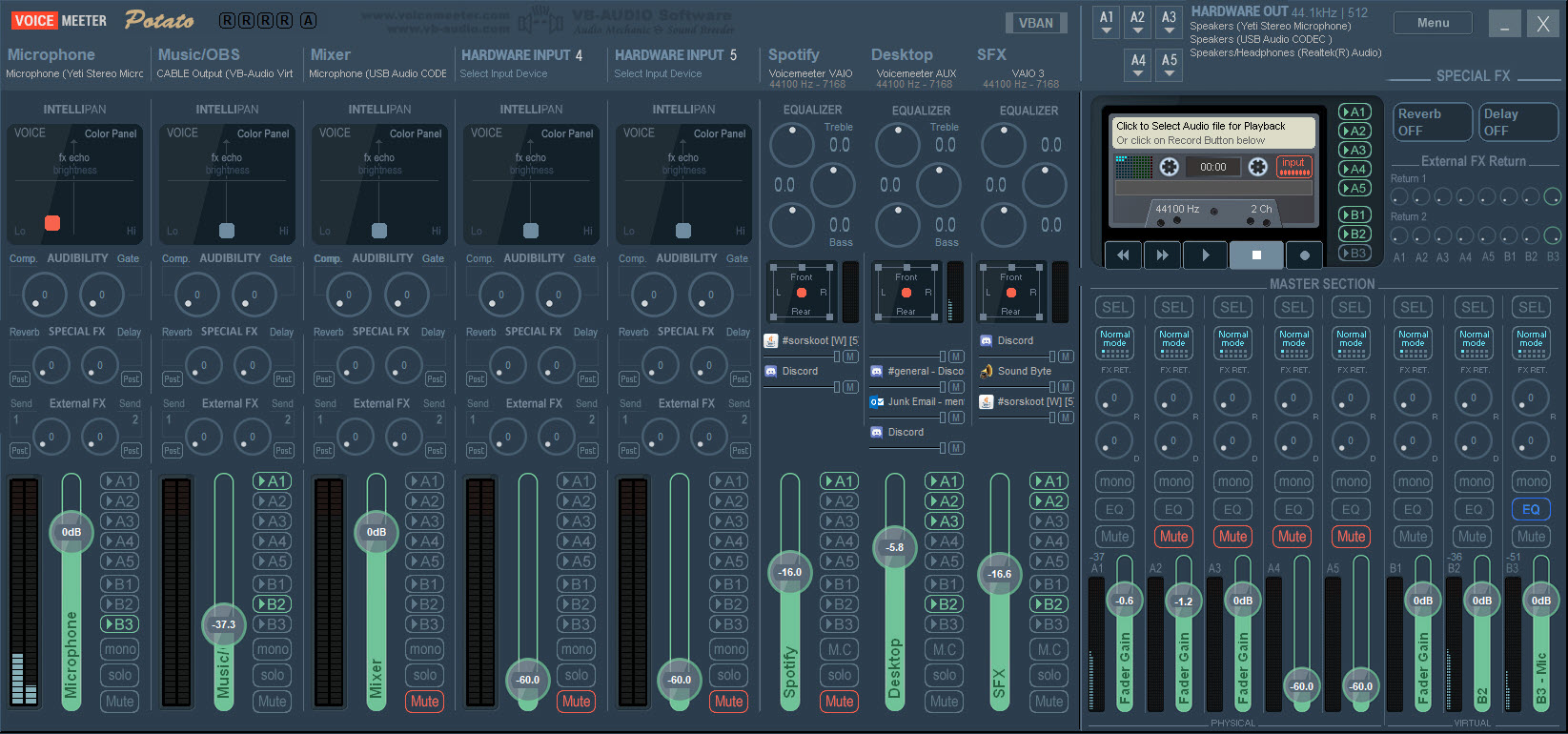Click to select audio file for playback
Viewport: 1568px width, 734px height.
coord(1214,133)
